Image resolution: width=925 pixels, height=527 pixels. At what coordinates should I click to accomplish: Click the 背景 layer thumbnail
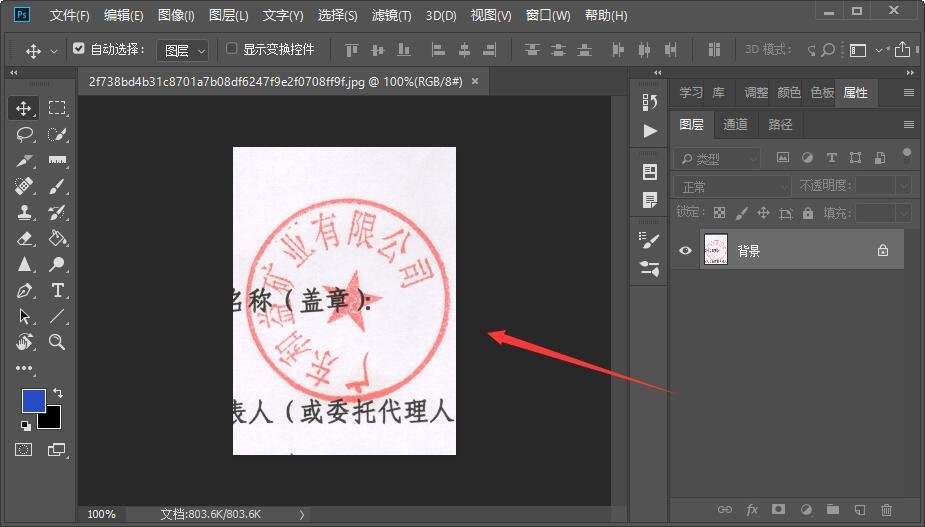[x=716, y=249]
